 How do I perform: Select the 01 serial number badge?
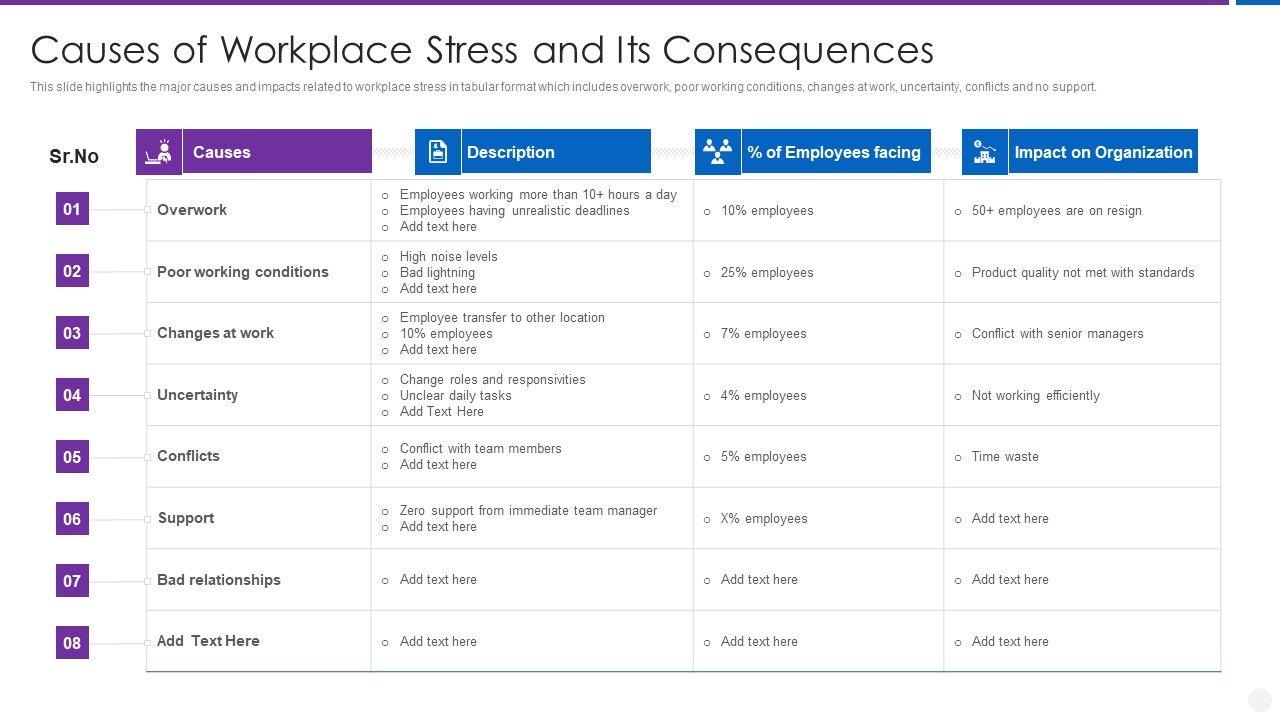click(x=72, y=209)
